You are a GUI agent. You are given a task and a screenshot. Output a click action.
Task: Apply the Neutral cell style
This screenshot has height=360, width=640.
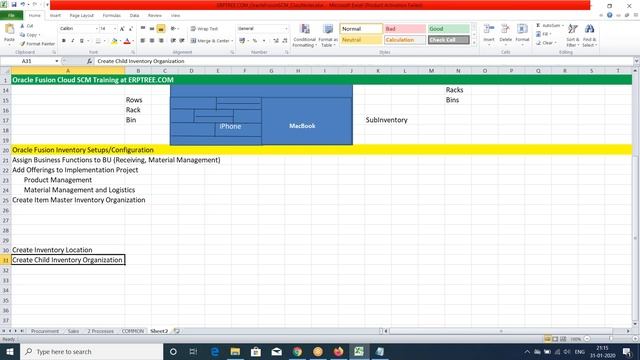point(361,40)
